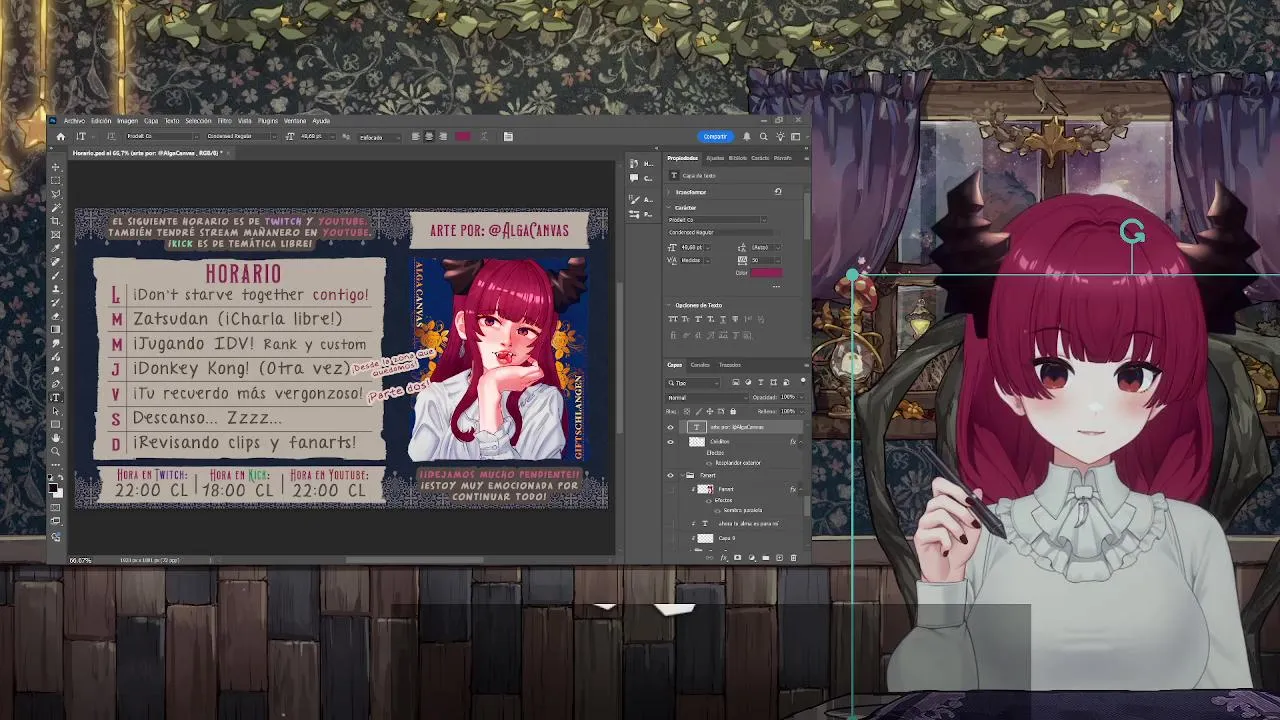Image resolution: width=1280 pixels, height=720 pixels.
Task: Click text color swatch in options bar
Action: click(462, 136)
